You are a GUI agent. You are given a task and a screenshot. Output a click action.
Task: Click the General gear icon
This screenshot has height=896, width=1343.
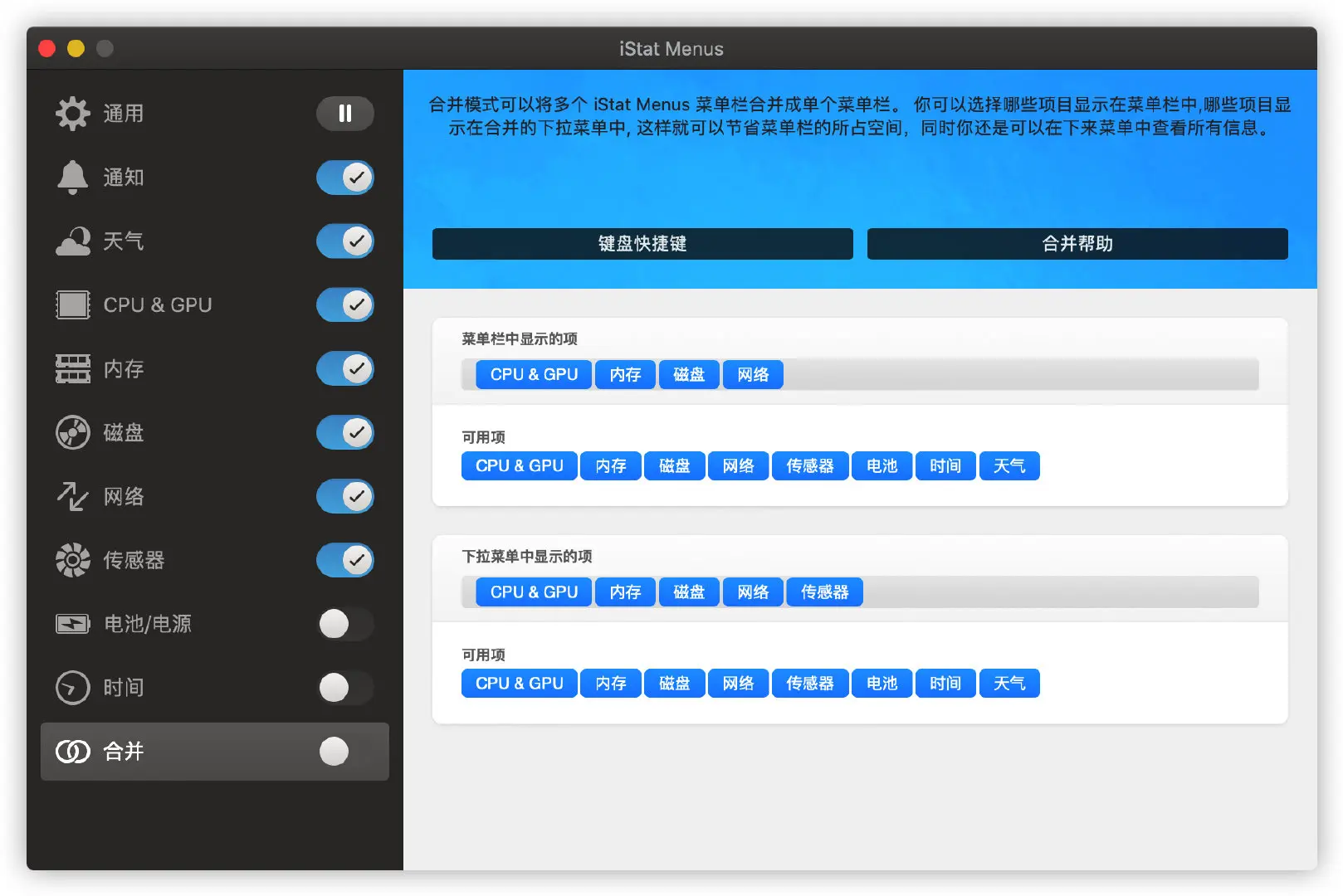73,114
